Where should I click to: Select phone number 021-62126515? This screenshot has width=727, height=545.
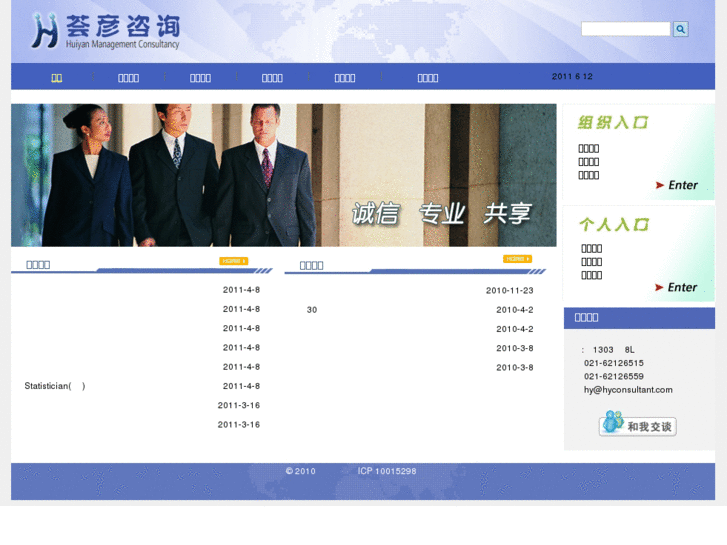[x=613, y=363]
